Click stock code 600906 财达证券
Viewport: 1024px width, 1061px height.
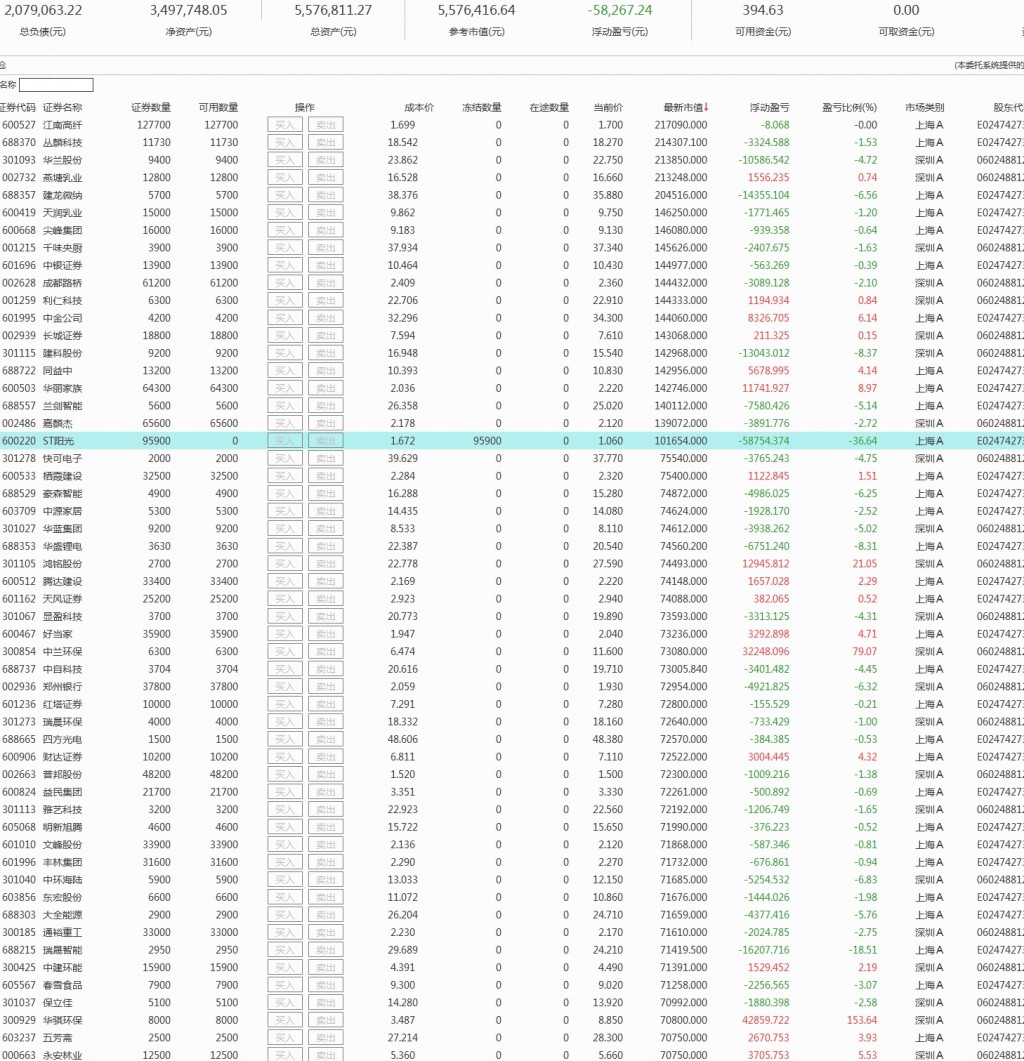click(x=19, y=757)
